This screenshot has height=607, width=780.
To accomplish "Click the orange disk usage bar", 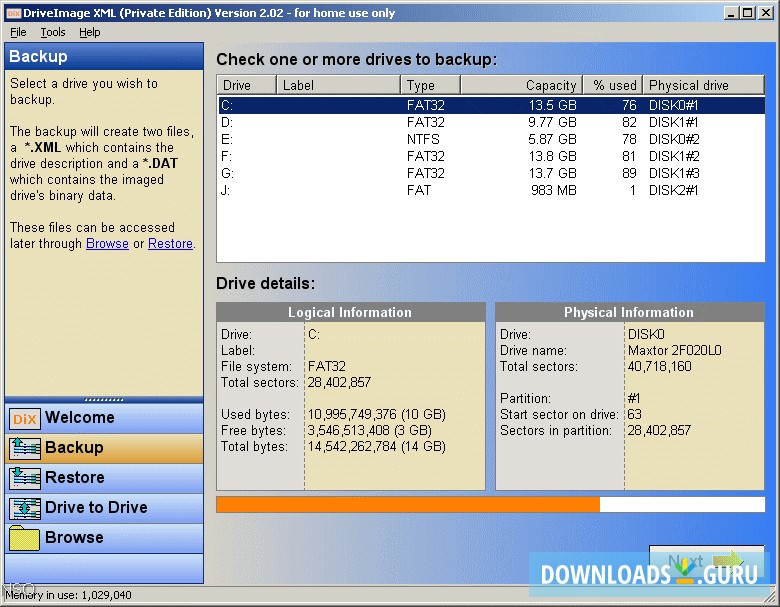I will (x=408, y=504).
